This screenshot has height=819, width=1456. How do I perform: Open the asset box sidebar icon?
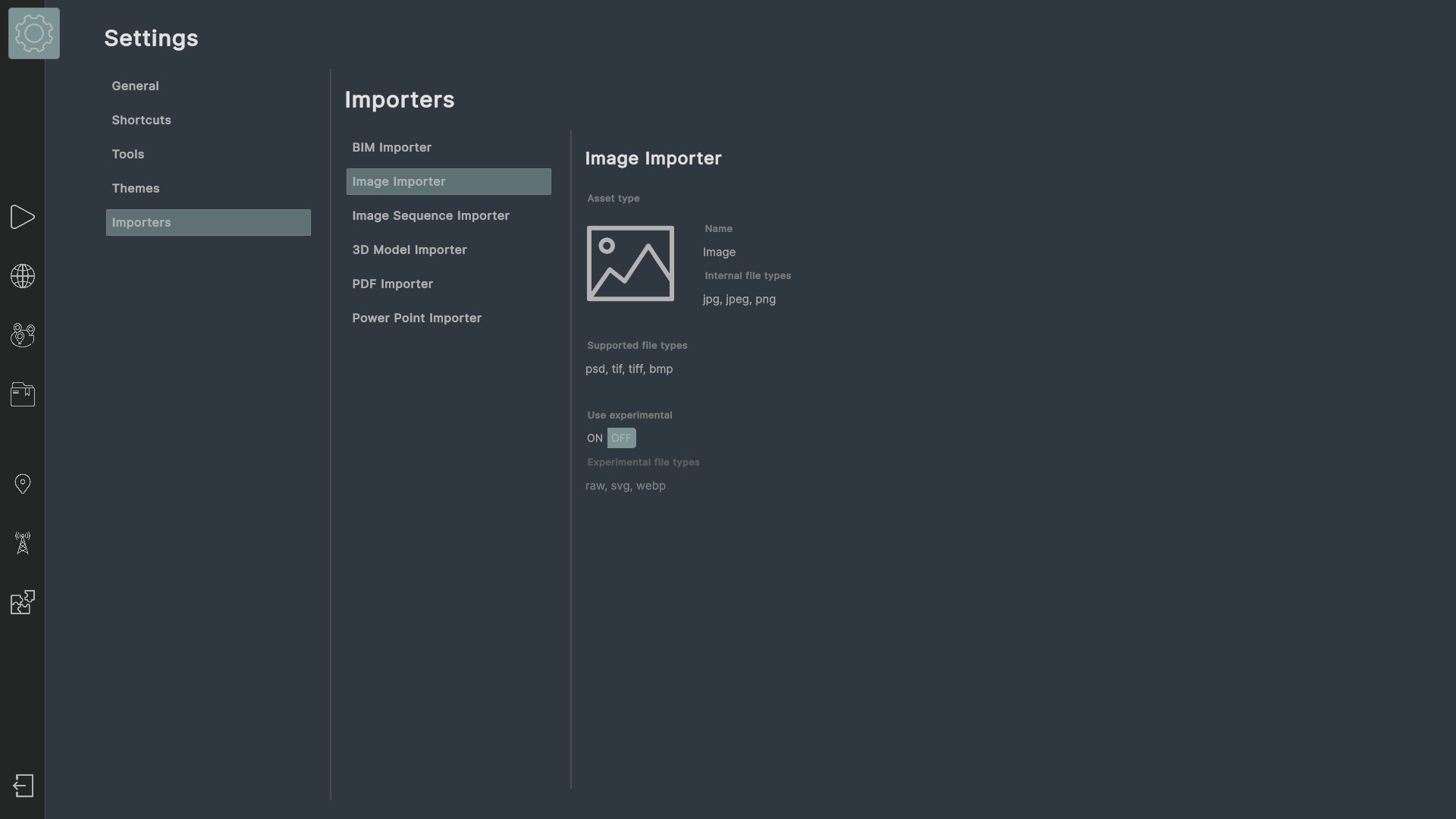[x=23, y=394]
